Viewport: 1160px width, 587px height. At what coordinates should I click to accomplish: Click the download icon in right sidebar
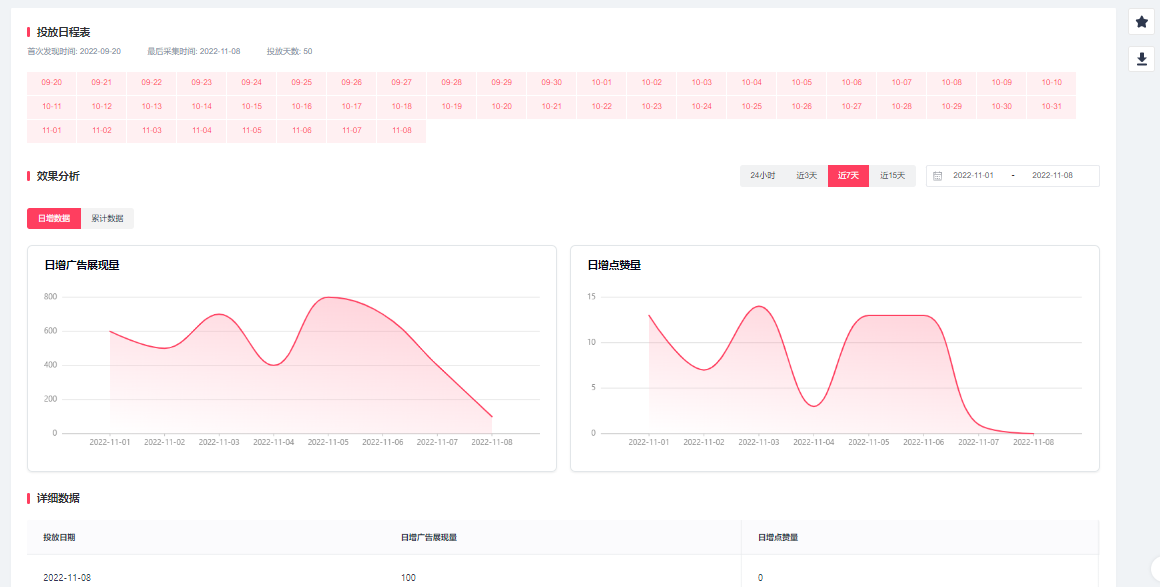click(1142, 60)
